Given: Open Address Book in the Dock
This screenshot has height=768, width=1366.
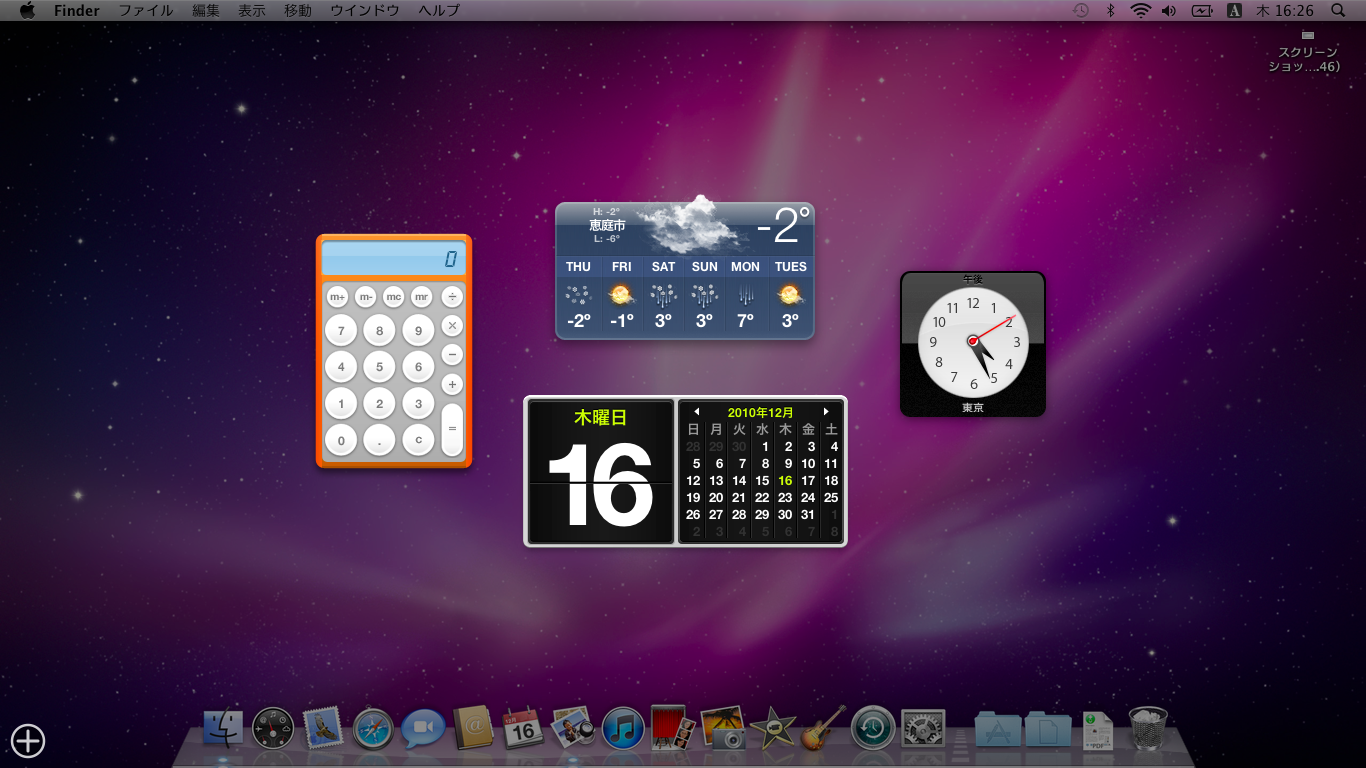Looking at the screenshot, I should (473, 728).
